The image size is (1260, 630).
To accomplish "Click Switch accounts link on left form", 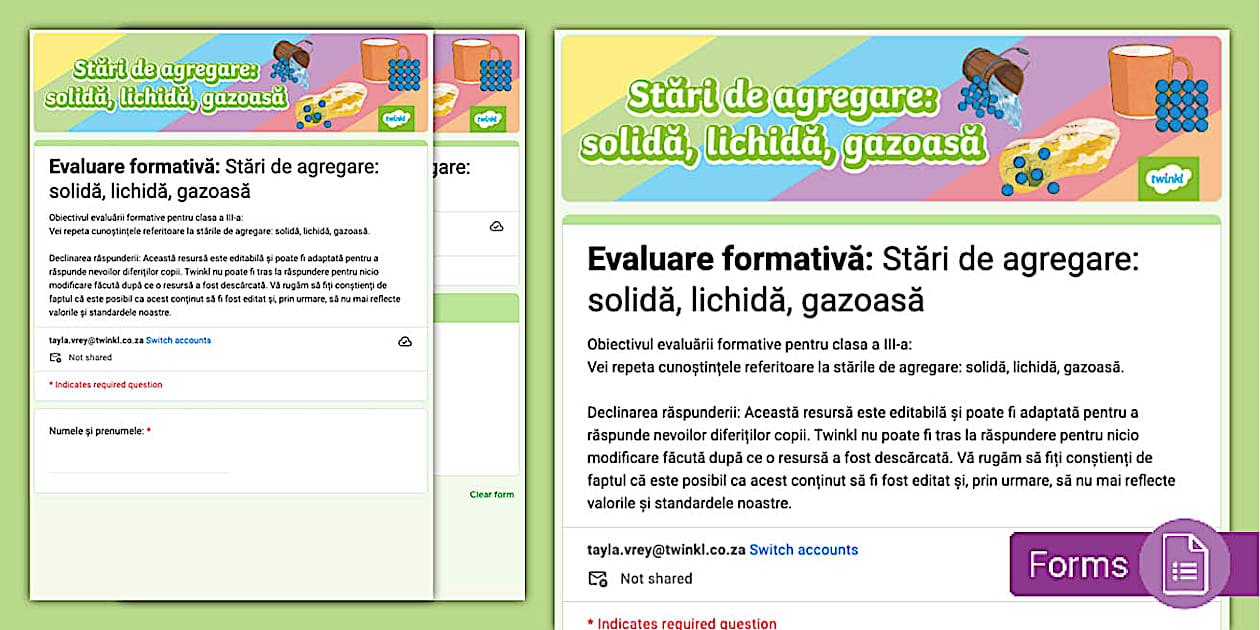I will [x=178, y=341].
